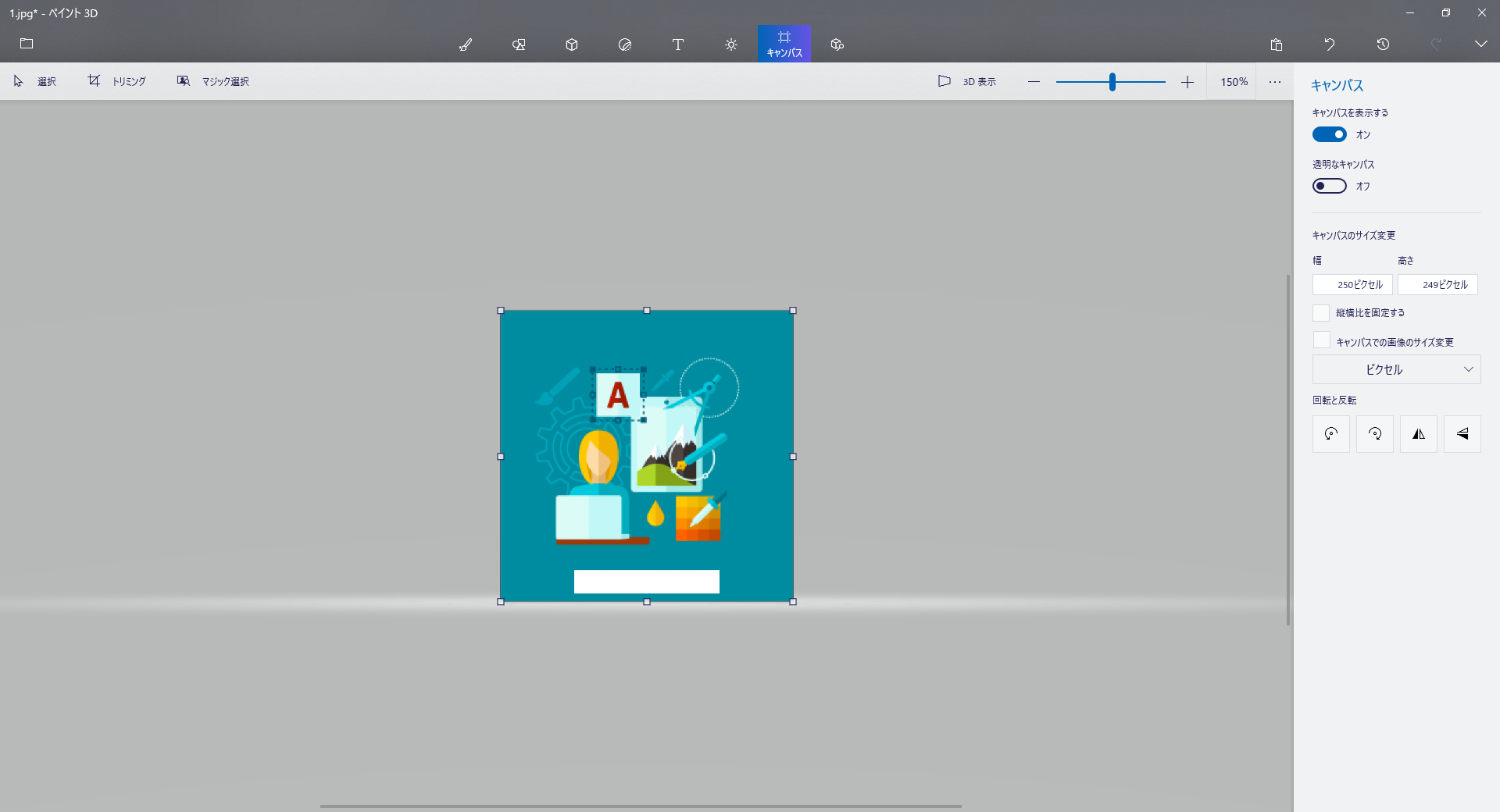Toggle the キャンバスを表示する switch off
This screenshot has height=812, width=1500.
[x=1329, y=134]
